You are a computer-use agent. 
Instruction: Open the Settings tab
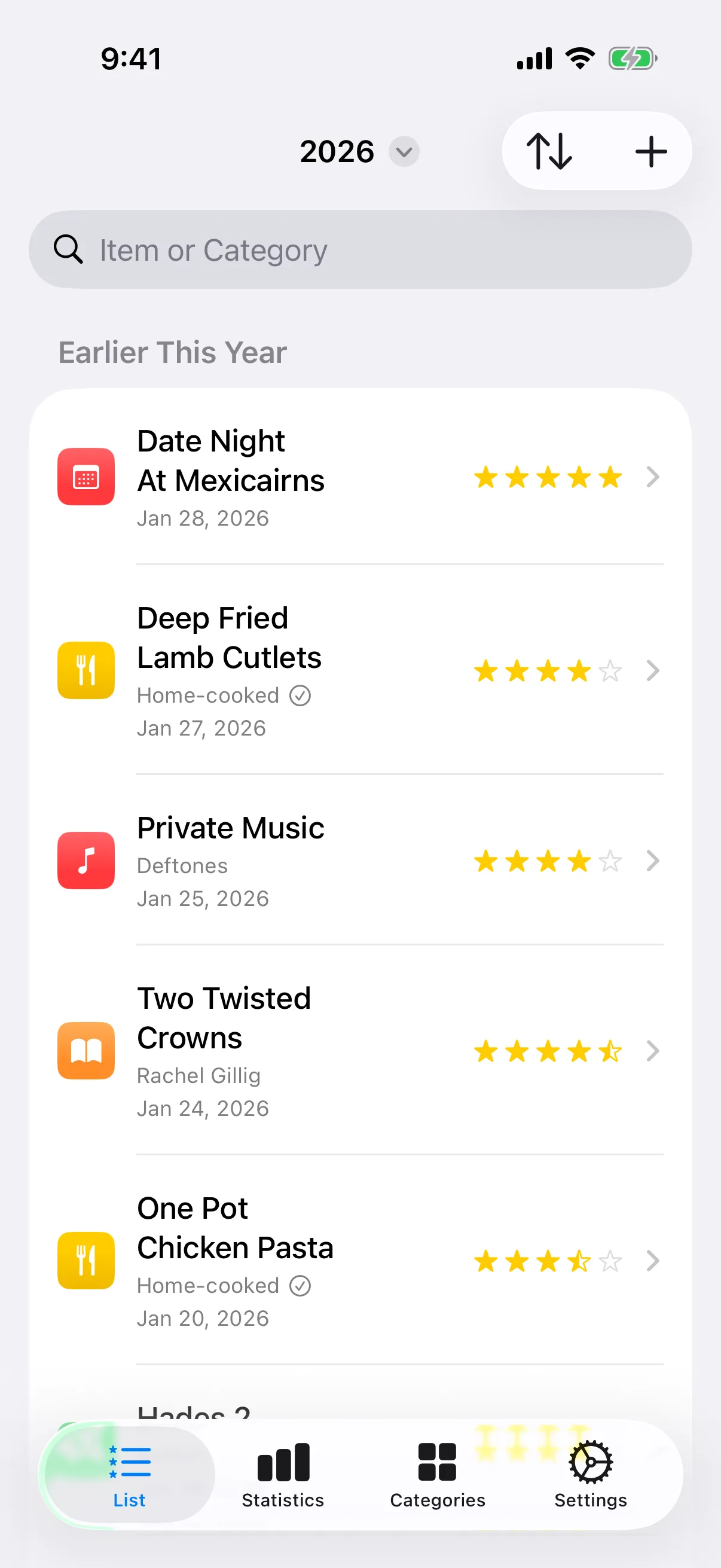point(590,1474)
